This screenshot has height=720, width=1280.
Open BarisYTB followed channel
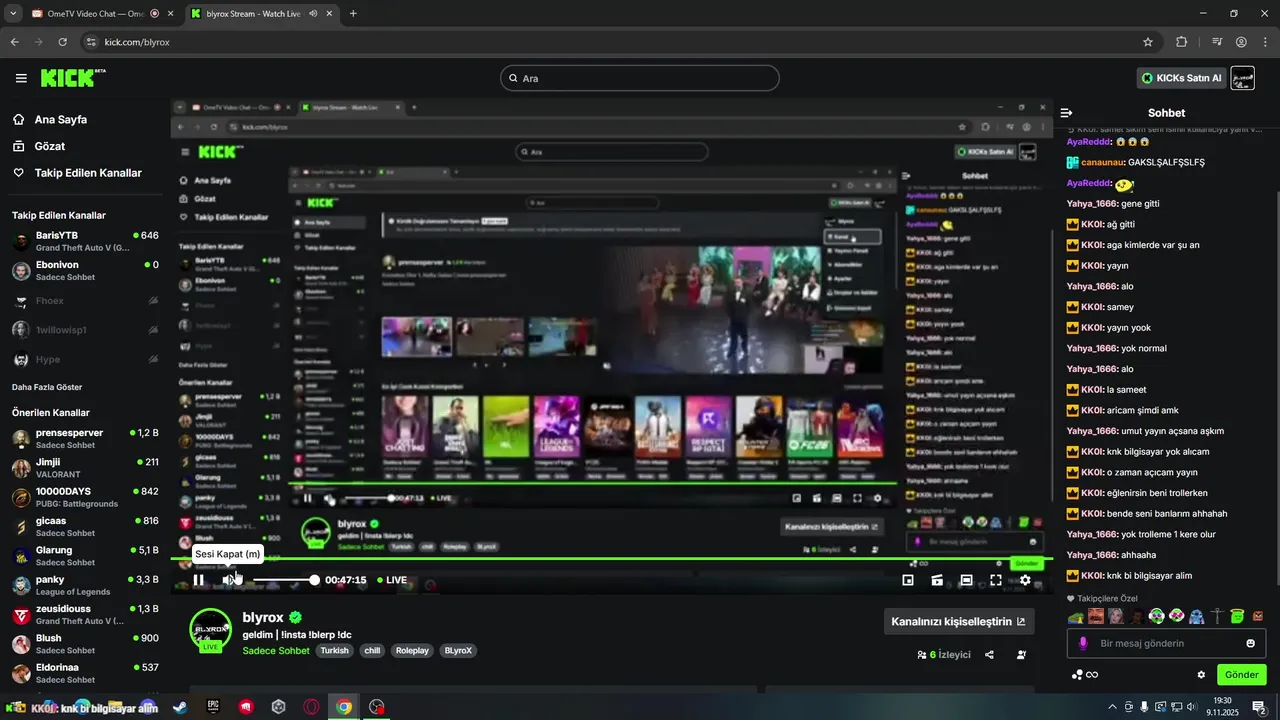(85, 241)
